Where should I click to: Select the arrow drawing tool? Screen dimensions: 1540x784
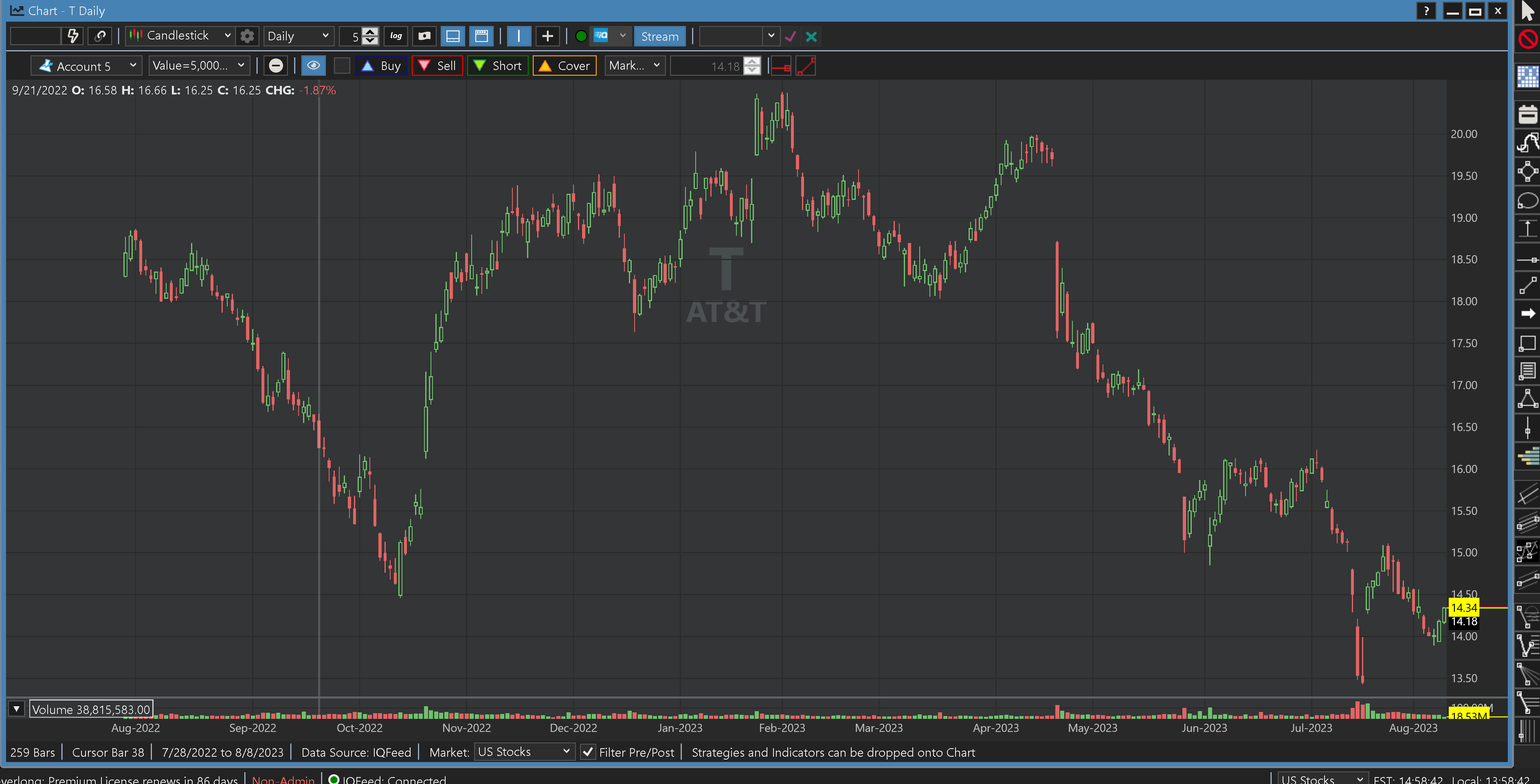pos(1527,314)
